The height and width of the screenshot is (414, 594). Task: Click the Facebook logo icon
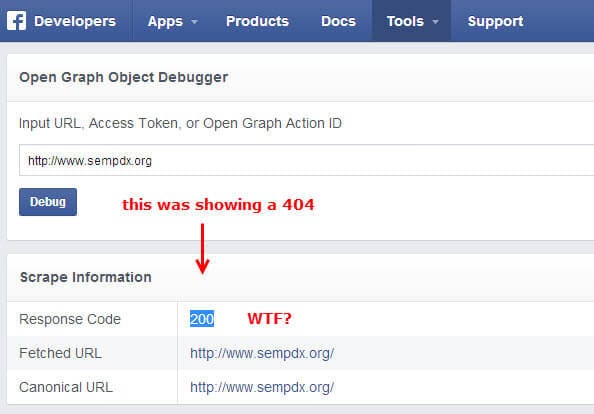click(x=16, y=20)
